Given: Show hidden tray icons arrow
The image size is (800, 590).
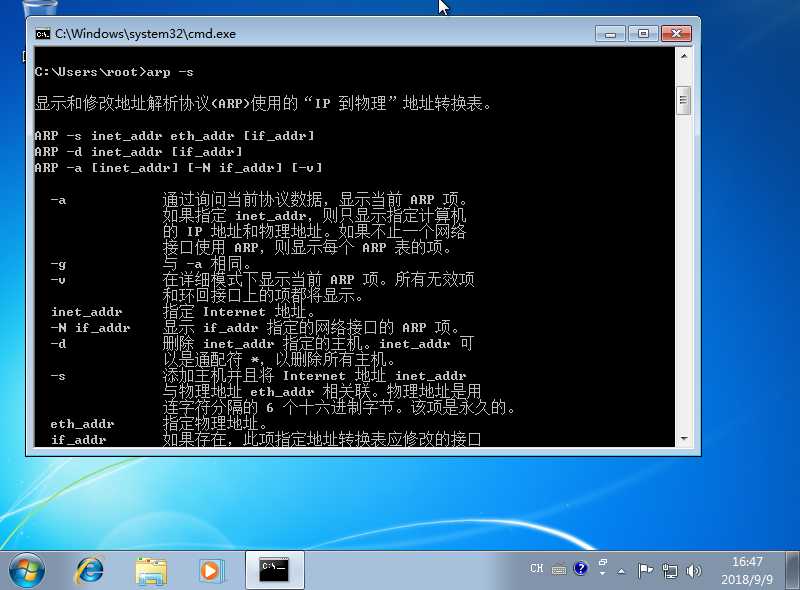Looking at the screenshot, I should pos(621,571).
